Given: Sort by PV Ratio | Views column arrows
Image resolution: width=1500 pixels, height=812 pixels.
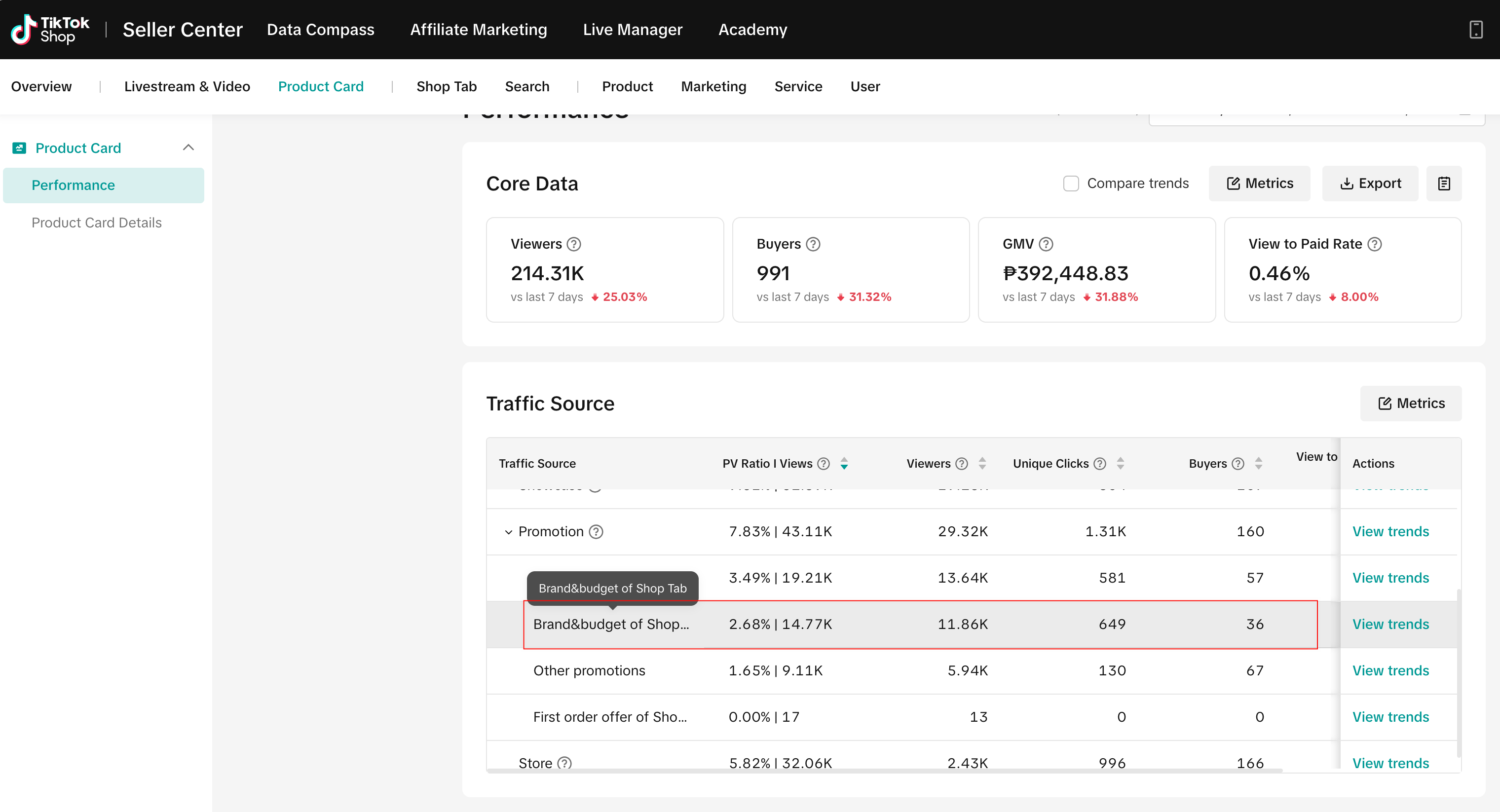Looking at the screenshot, I should (844, 463).
